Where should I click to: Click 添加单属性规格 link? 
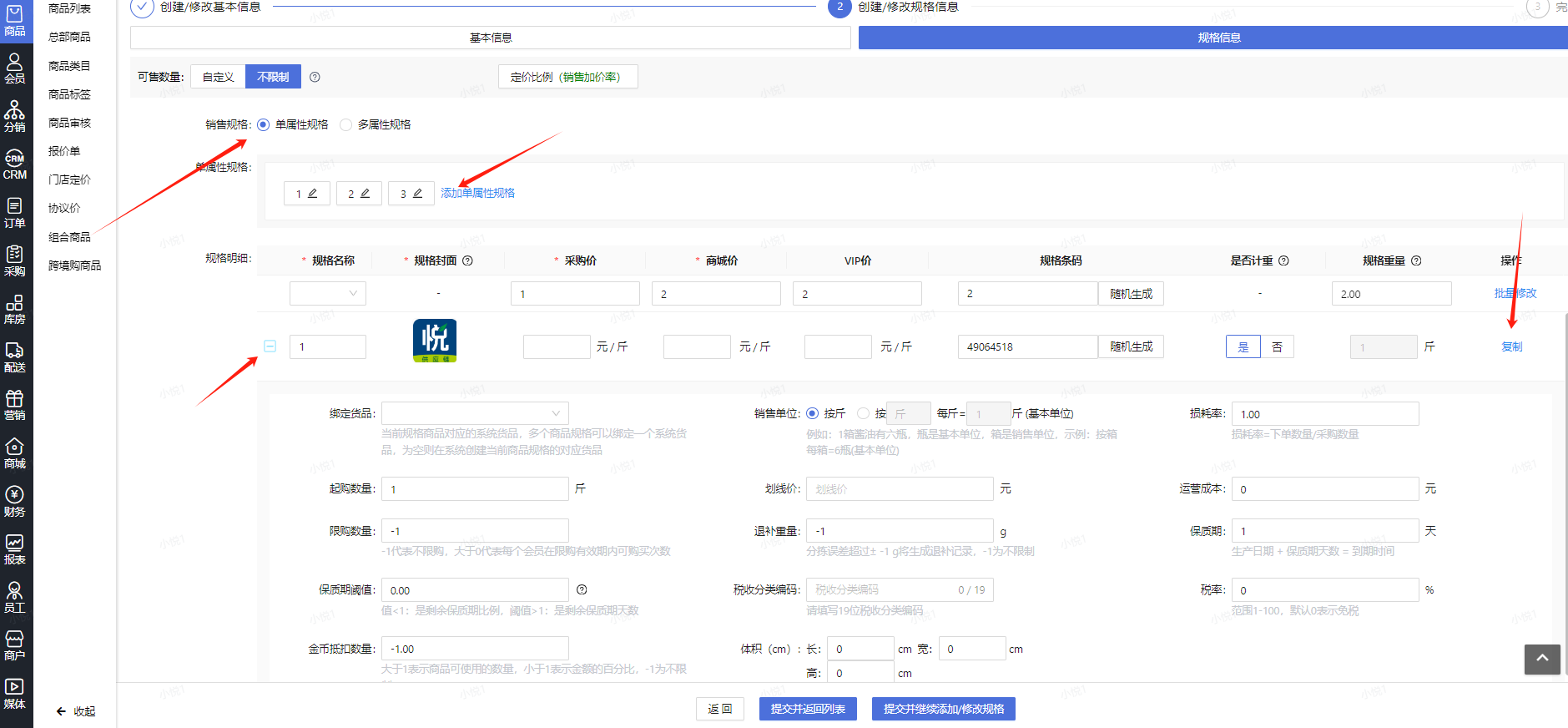click(477, 193)
